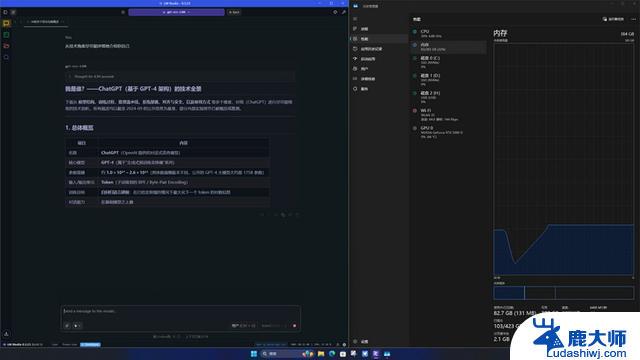Image resolution: width=640 pixels, height=360 pixels.
Task: Open the Discover search icon in left sidebar
Action: [6, 57]
